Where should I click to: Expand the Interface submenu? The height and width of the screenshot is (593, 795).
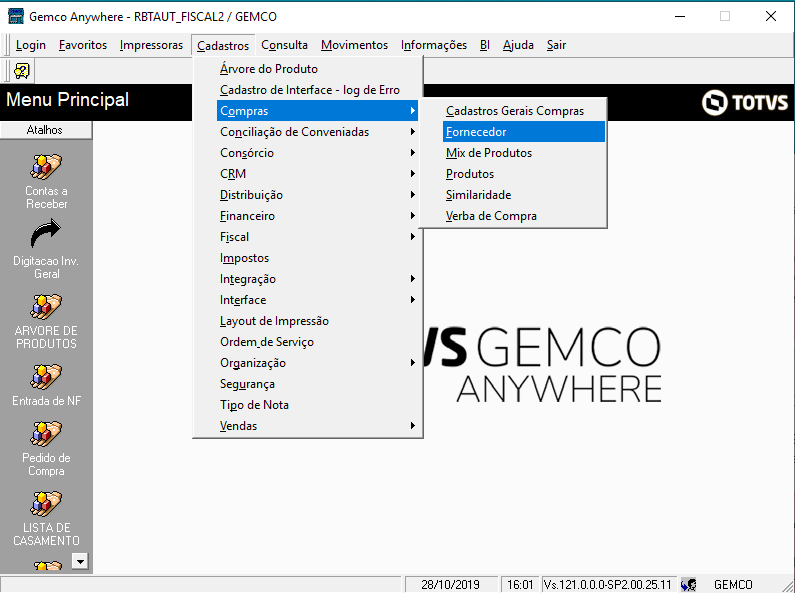317,300
